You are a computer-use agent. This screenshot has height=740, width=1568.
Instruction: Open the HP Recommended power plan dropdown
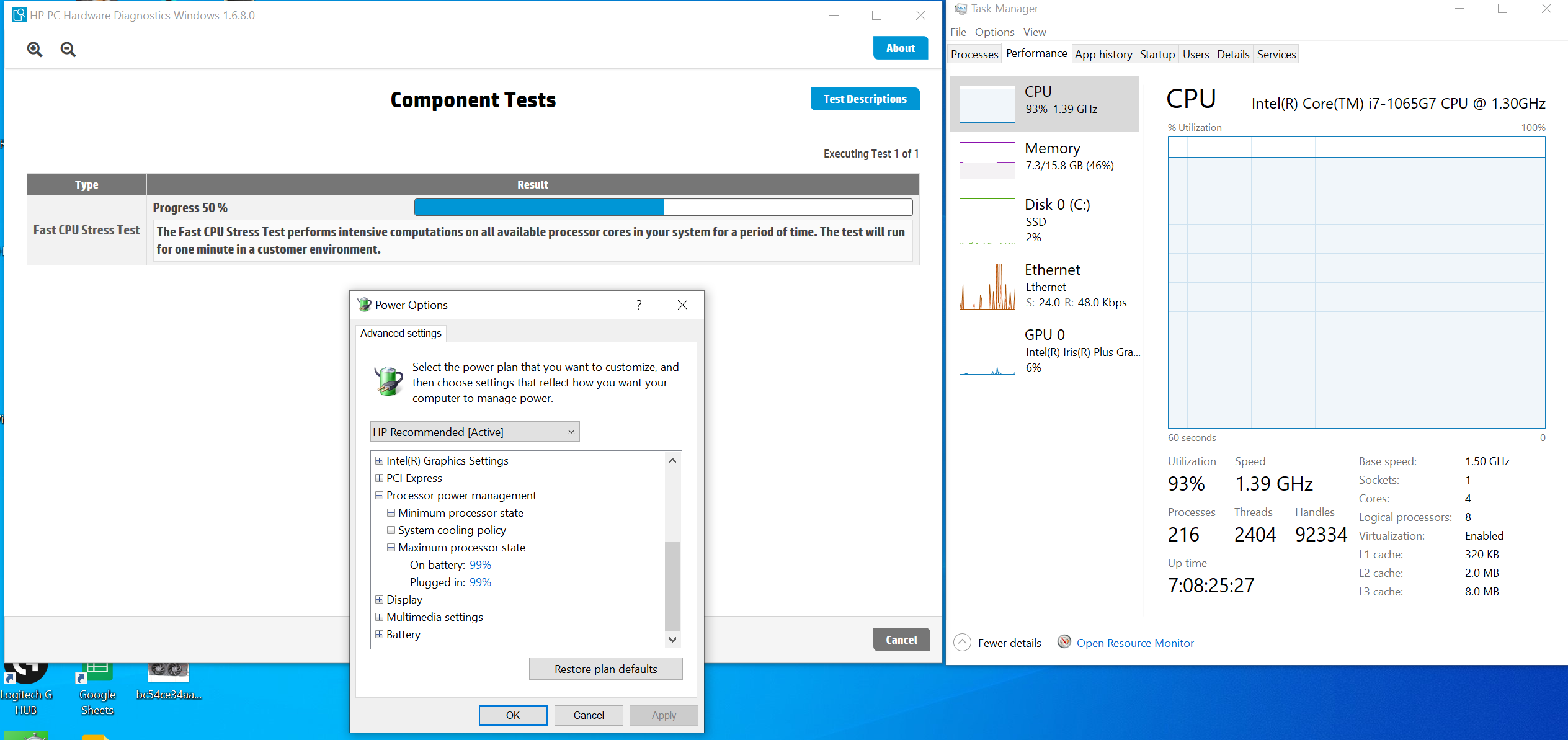[474, 432]
